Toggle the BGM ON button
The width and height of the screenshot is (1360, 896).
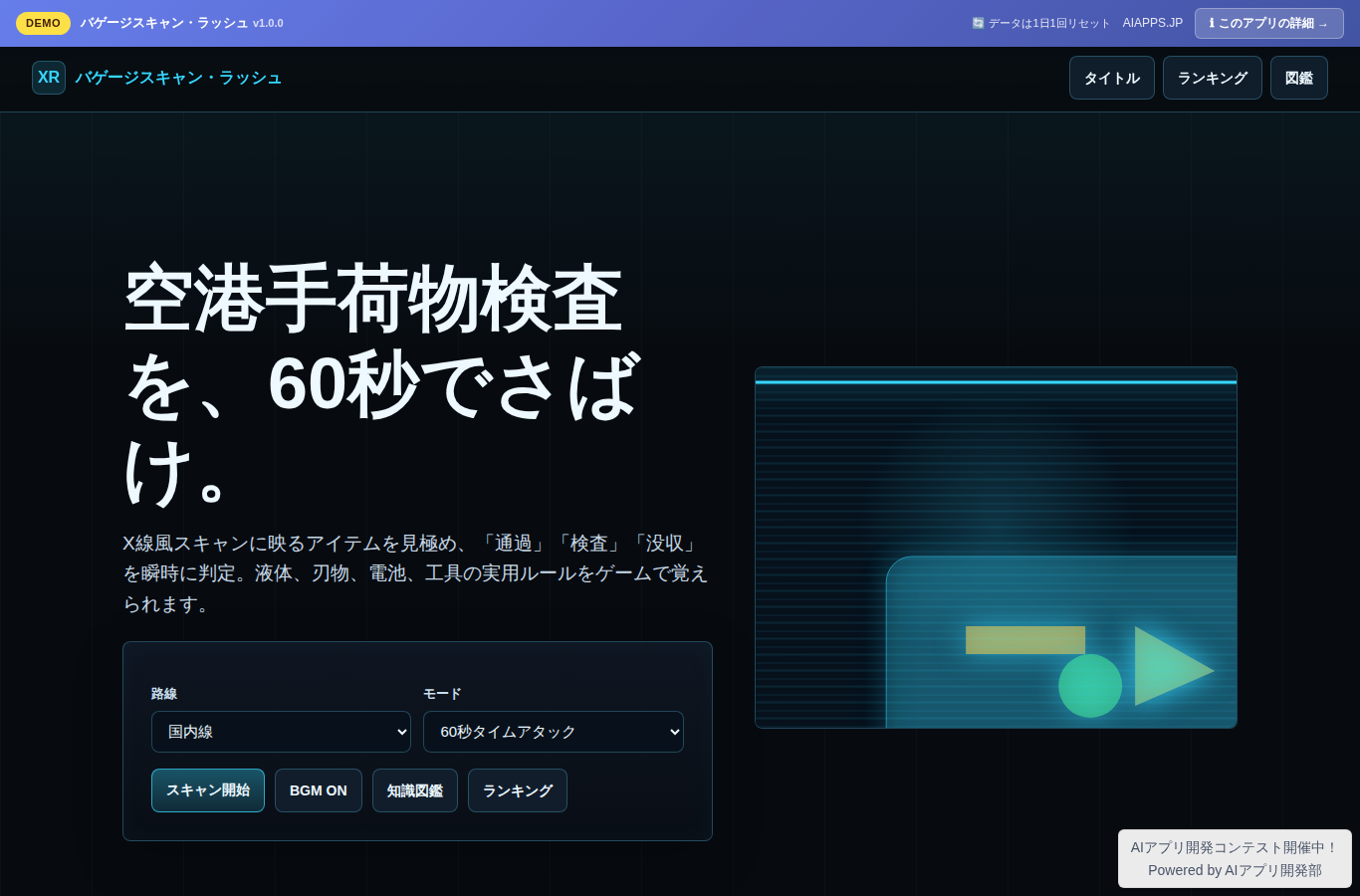click(319, 790)
